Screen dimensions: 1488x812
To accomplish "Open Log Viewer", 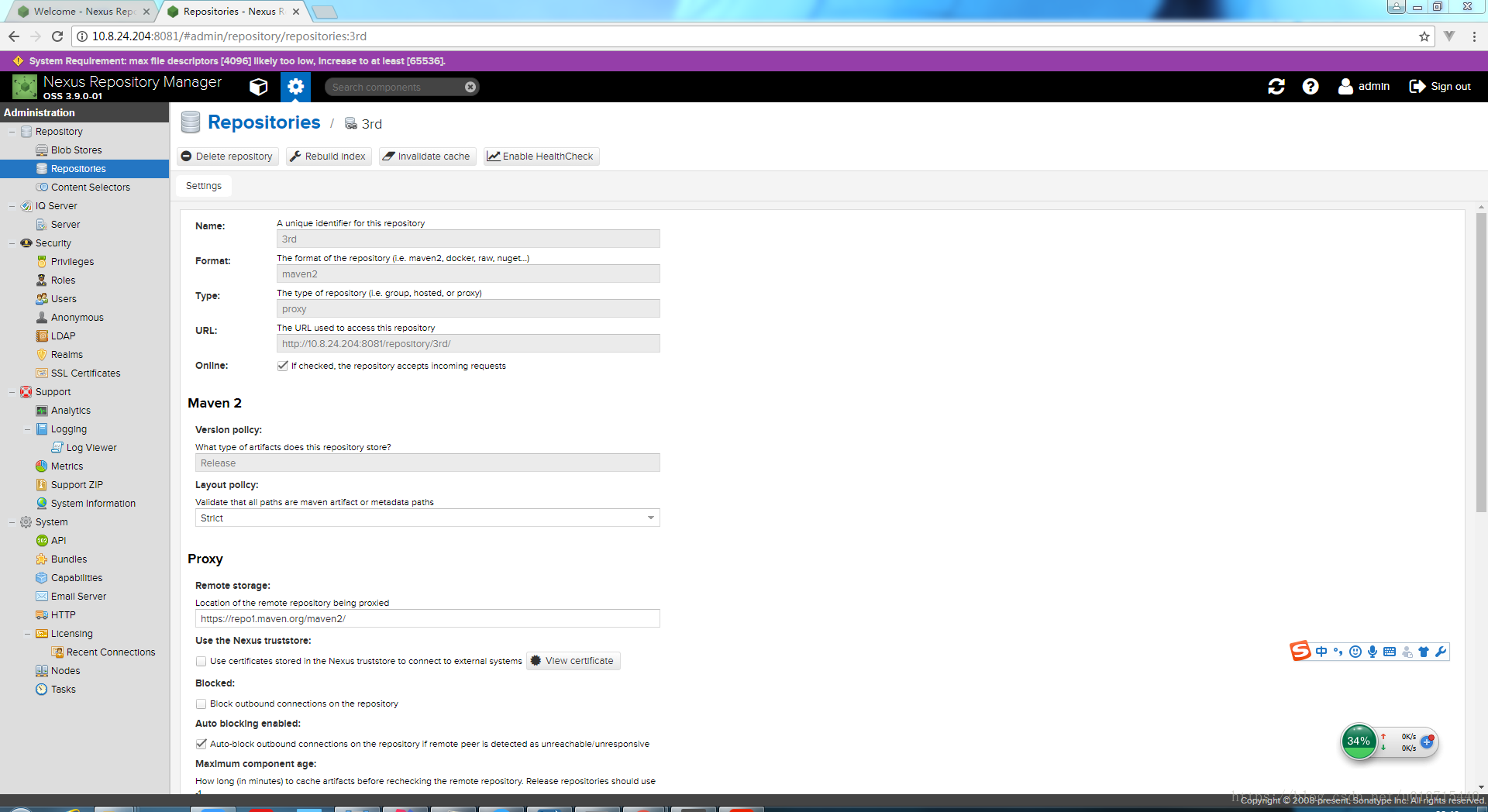I will tap(91, 448).
